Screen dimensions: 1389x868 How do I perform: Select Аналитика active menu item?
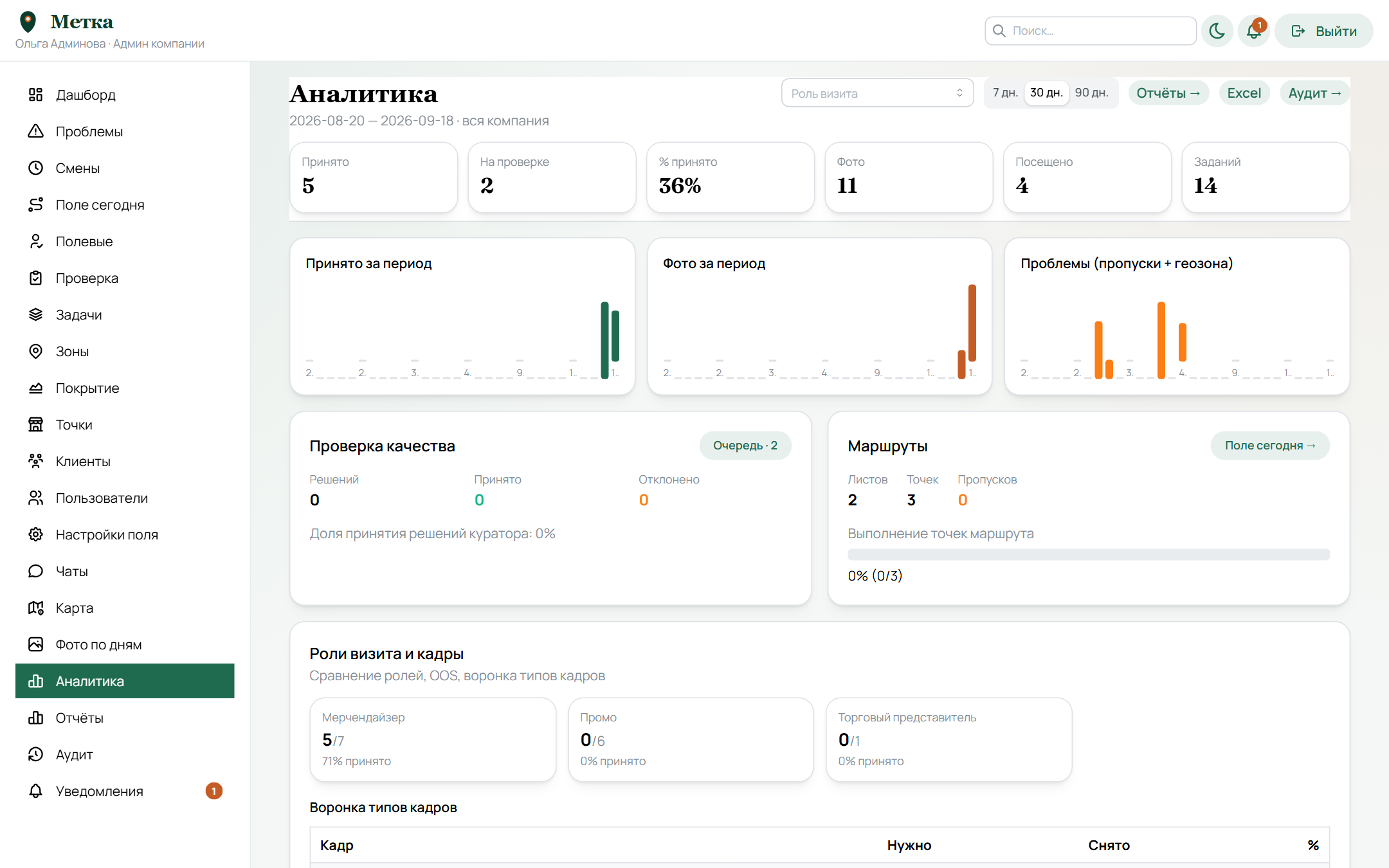pyautogui.click(x=125, y=681)
